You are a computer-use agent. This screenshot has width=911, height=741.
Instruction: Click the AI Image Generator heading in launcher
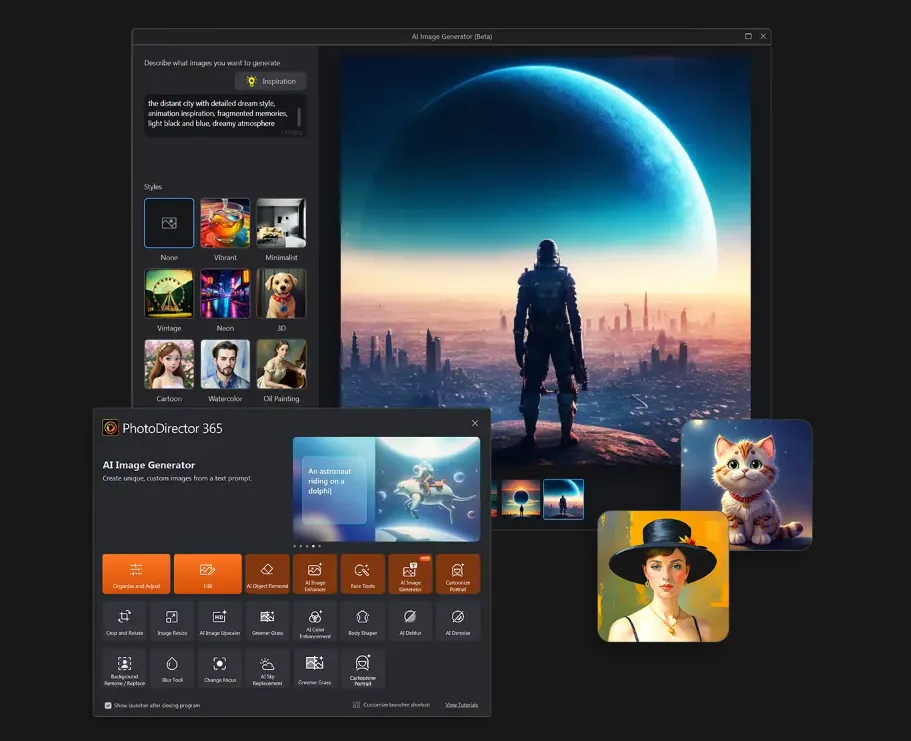click(149, 465)
